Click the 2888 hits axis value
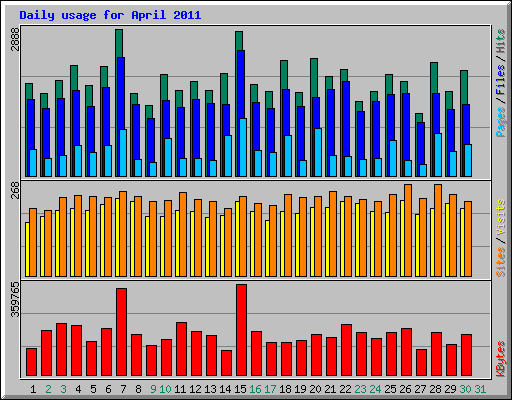The width and height of the screenshot is (512, 400). click(x=15, y=39)
